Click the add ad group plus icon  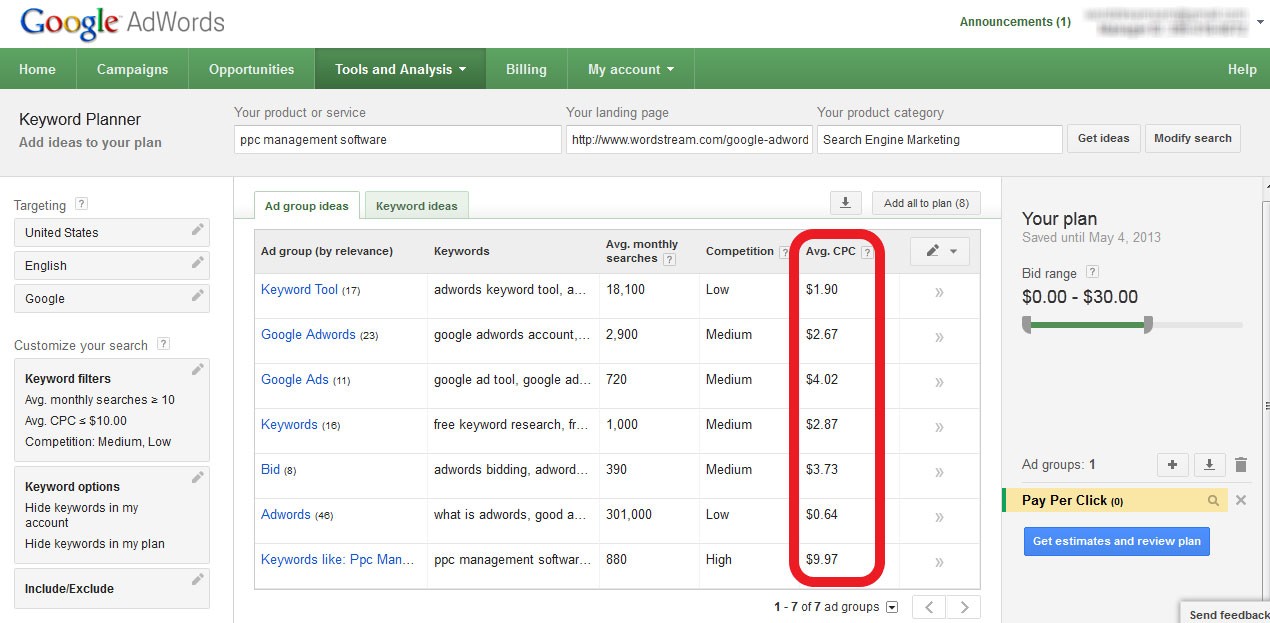(1172, 465)
